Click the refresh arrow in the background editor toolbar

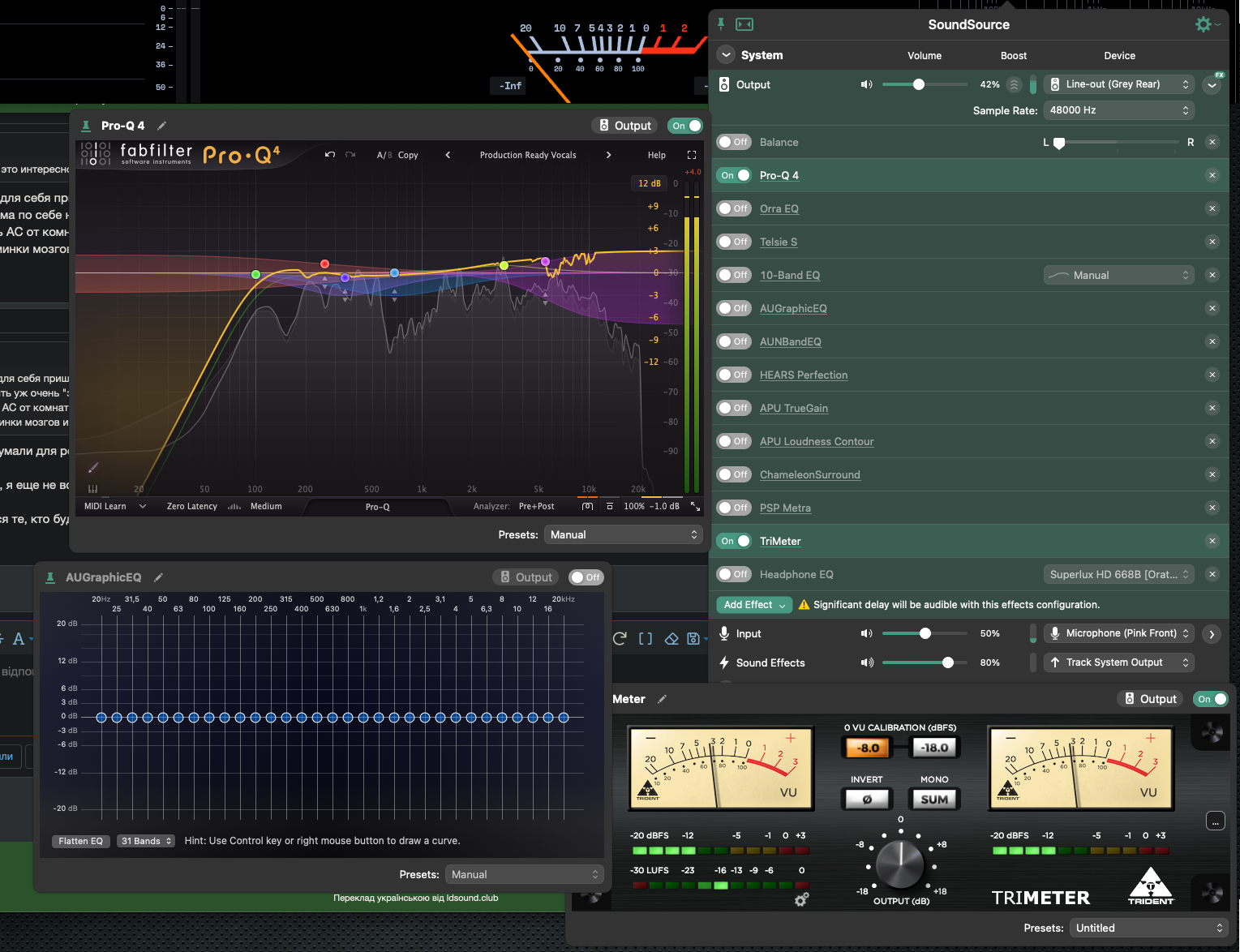coord(620,639)
